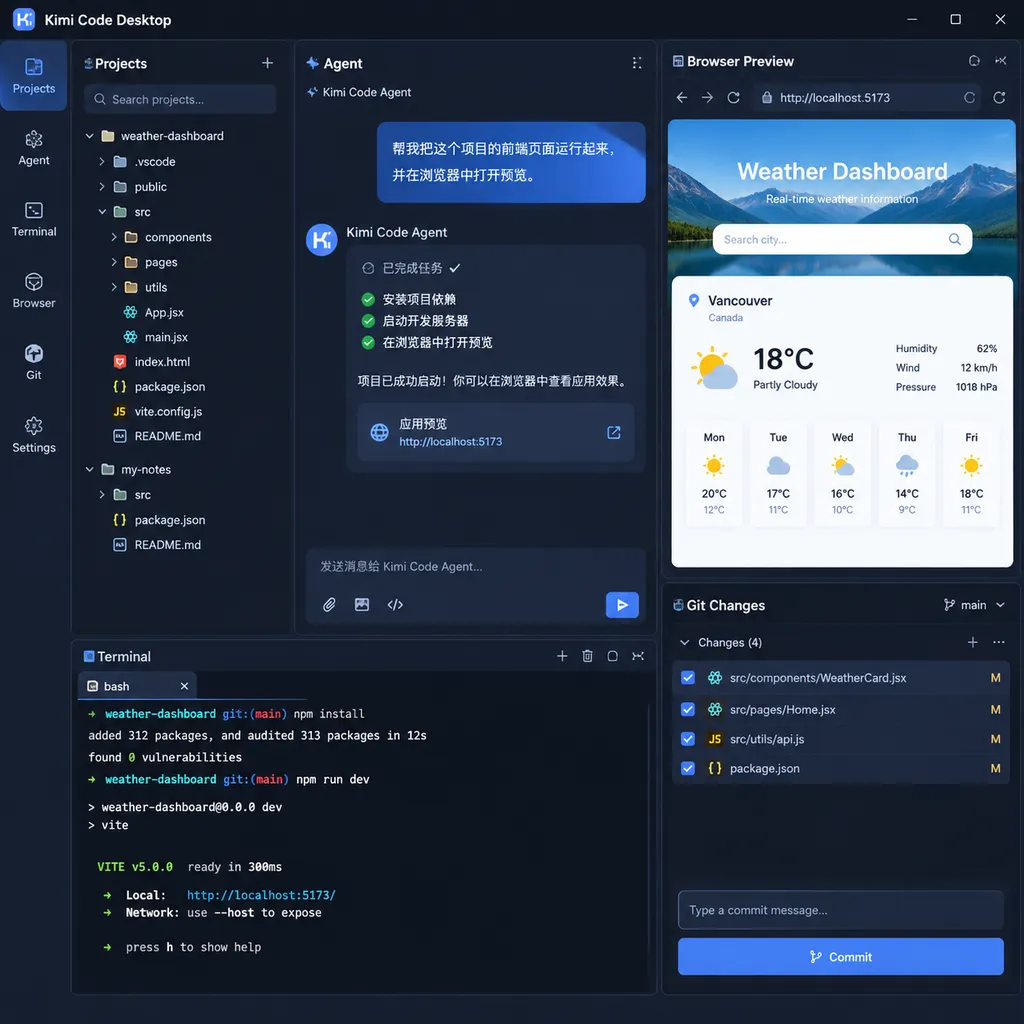Expand the pages folder

point(114,262)
